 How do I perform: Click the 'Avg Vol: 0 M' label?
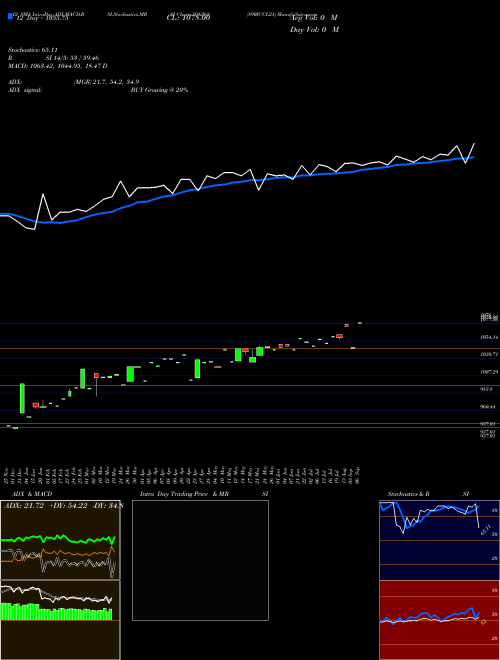314,18
